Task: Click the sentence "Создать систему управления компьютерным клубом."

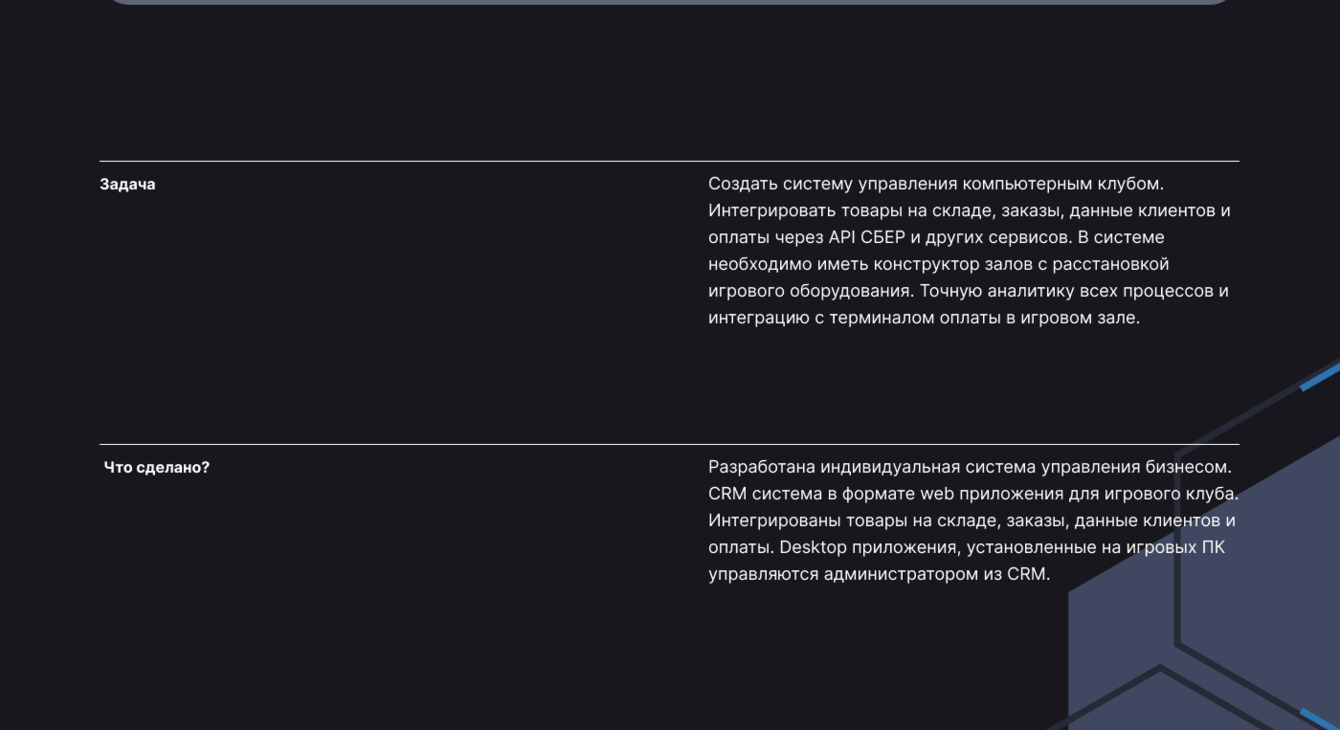Action: pyautogui.click(x=935, y=184)
